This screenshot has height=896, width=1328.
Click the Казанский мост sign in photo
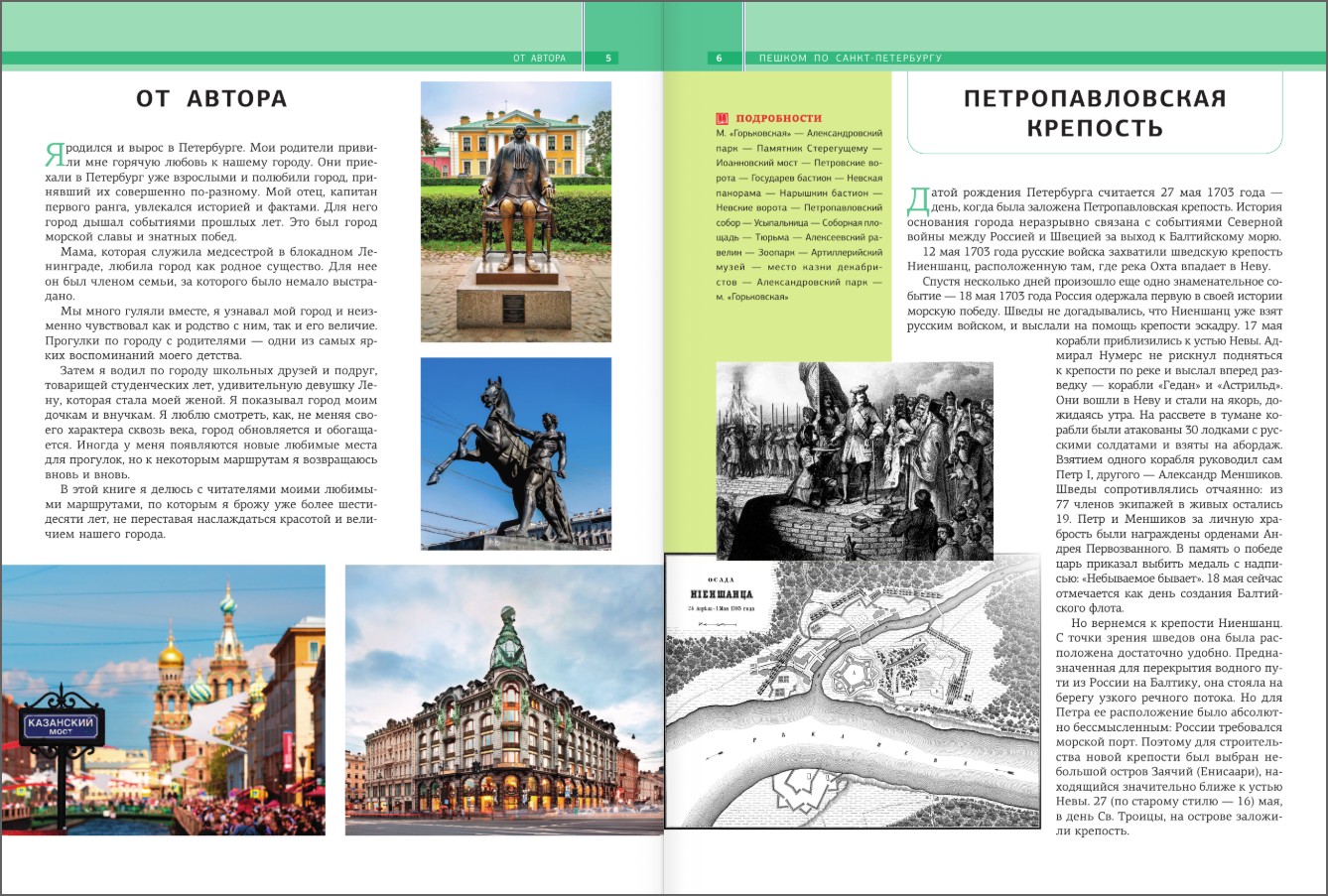[61, 729]
